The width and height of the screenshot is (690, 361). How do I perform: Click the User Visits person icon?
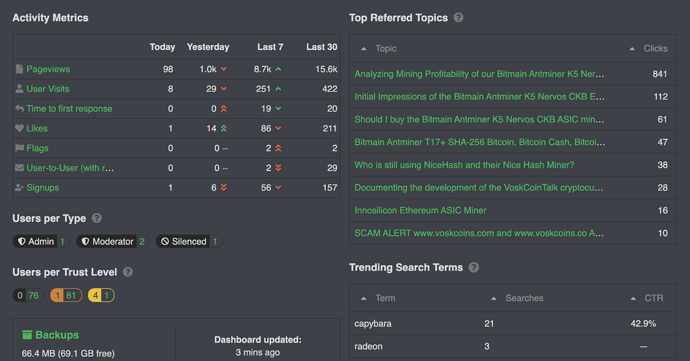[x=19, y=89]
